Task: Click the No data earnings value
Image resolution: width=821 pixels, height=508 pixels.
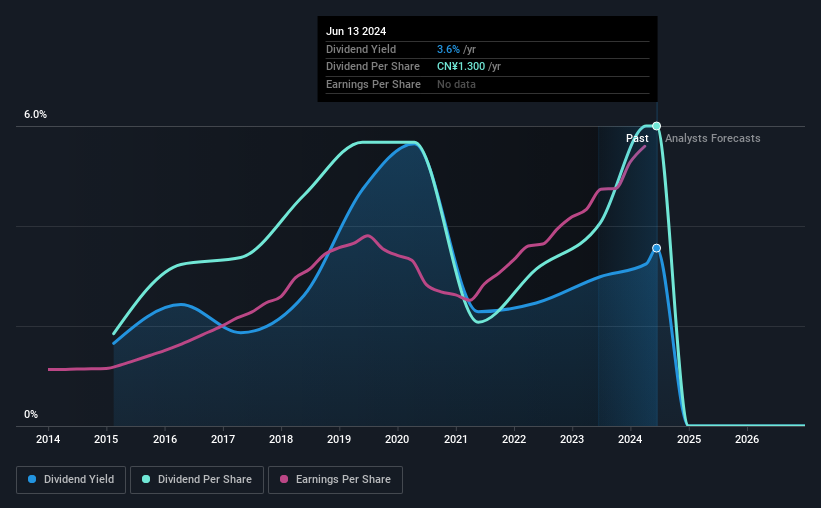Action: pos(457,84)
